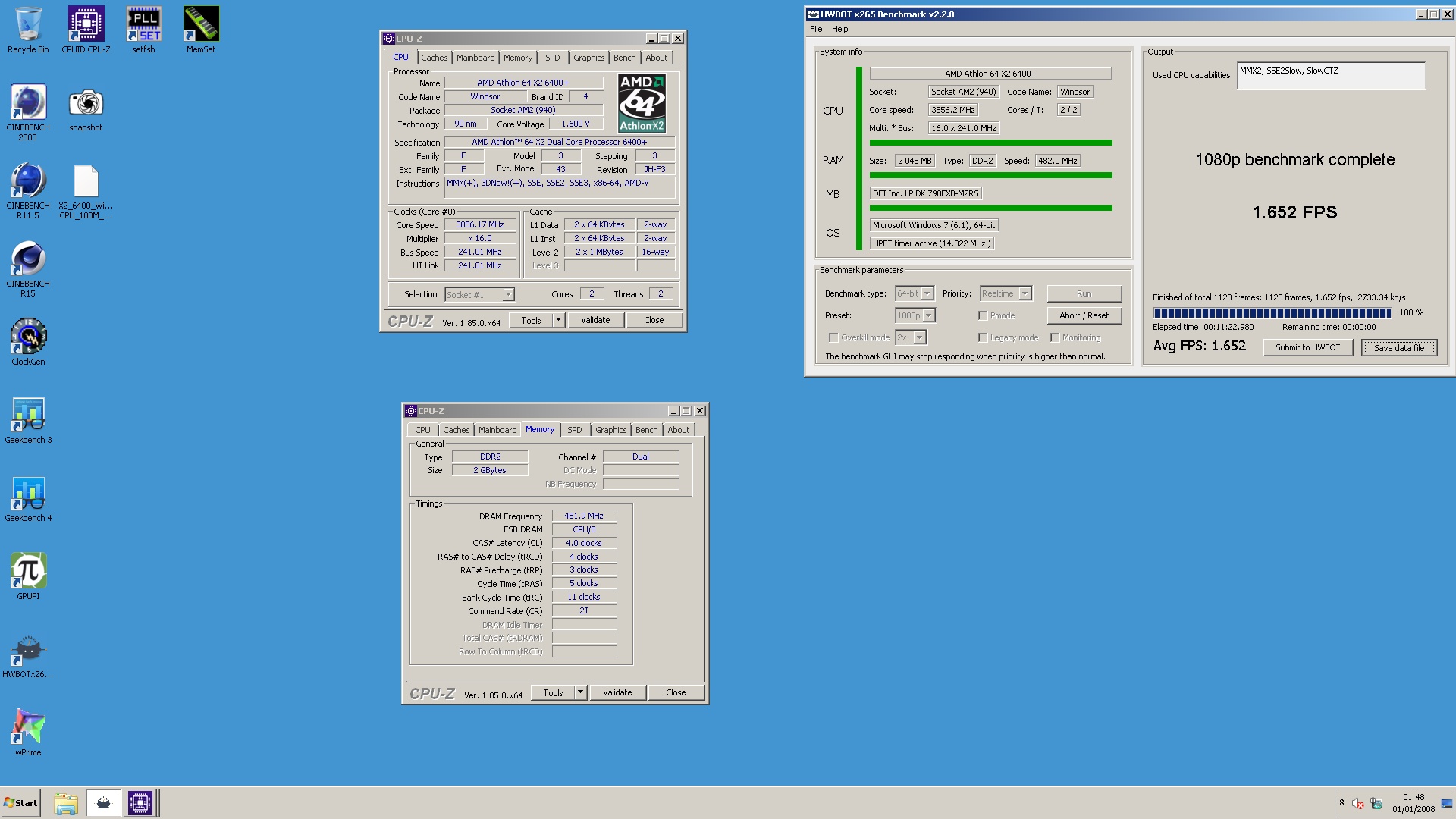Launch CINEBENCH R15 shortcut

pos(28,268)
